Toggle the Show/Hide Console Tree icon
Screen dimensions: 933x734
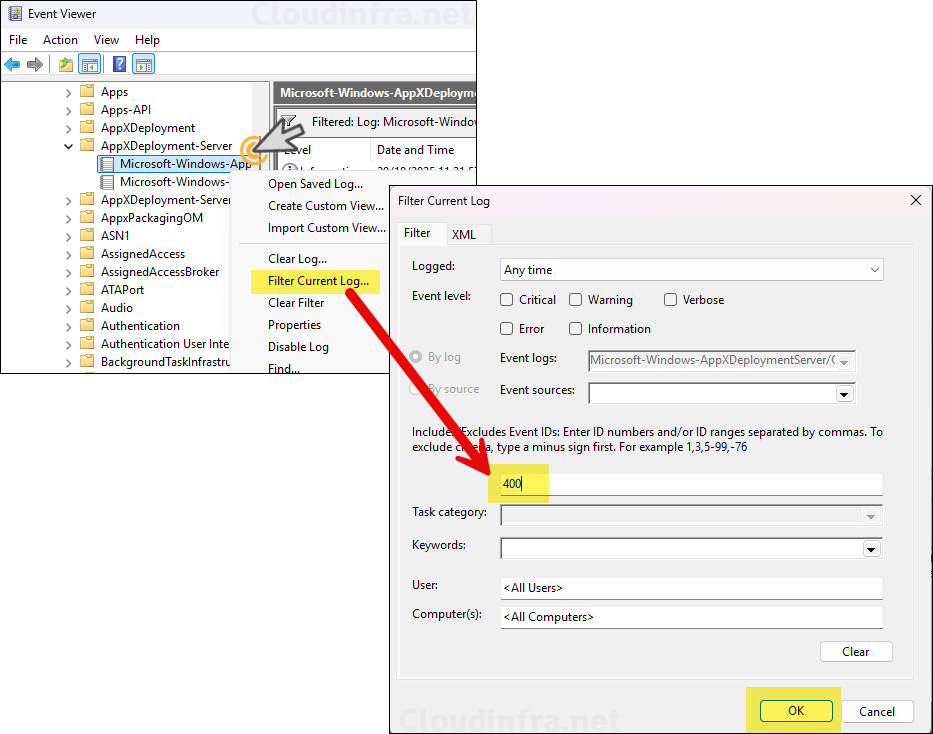88,63
